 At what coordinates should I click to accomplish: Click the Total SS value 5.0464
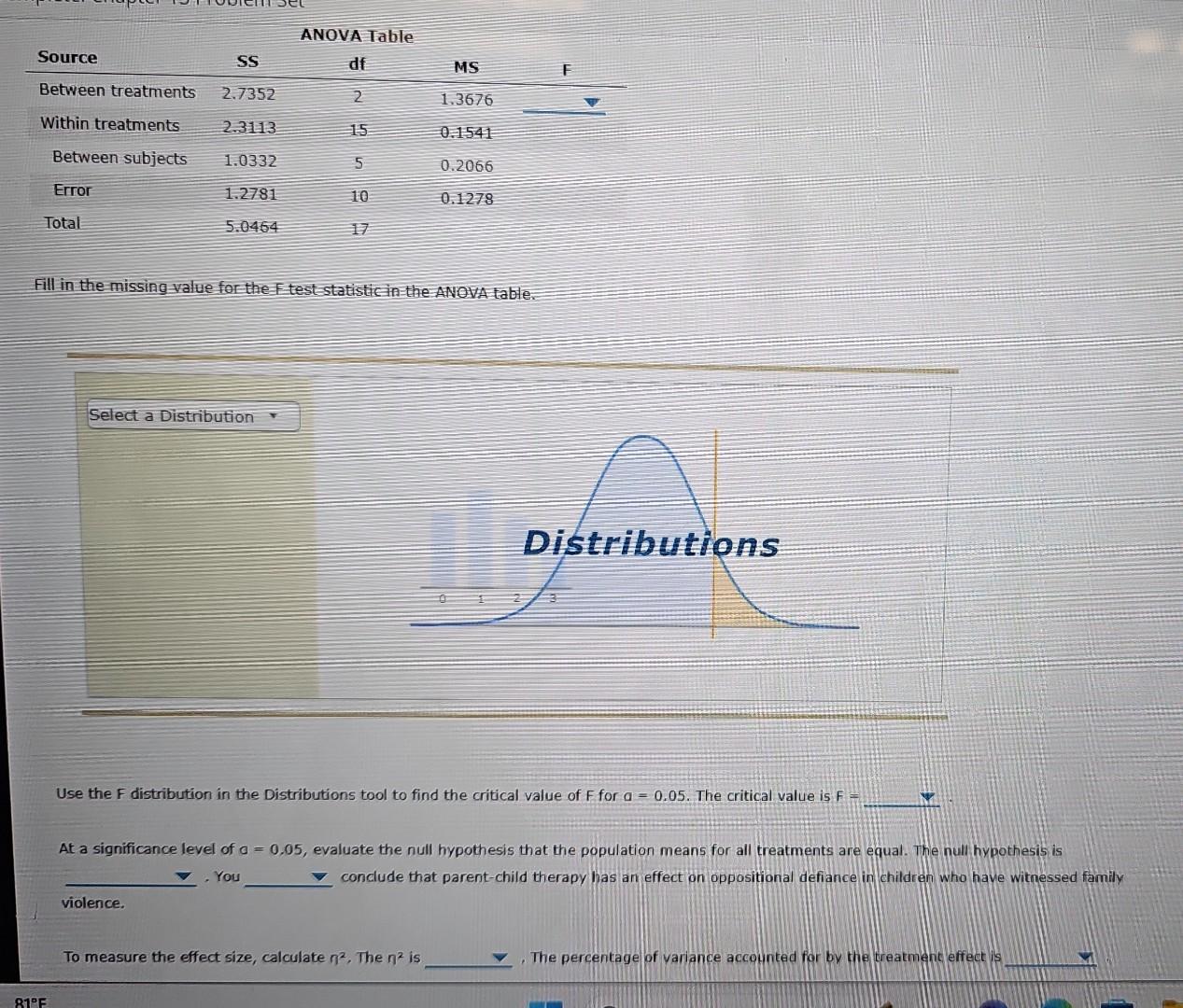click(x=252, y=227)
